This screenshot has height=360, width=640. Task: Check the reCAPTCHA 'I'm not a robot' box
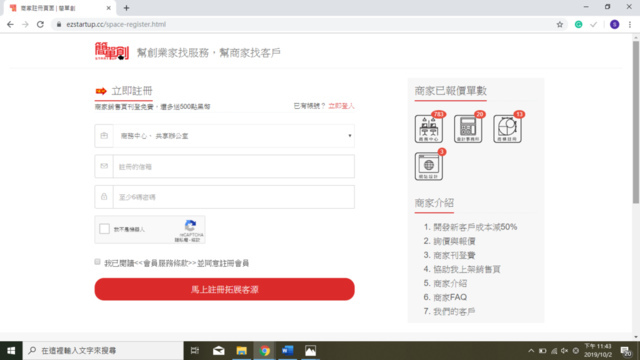[x=104, y=229]
